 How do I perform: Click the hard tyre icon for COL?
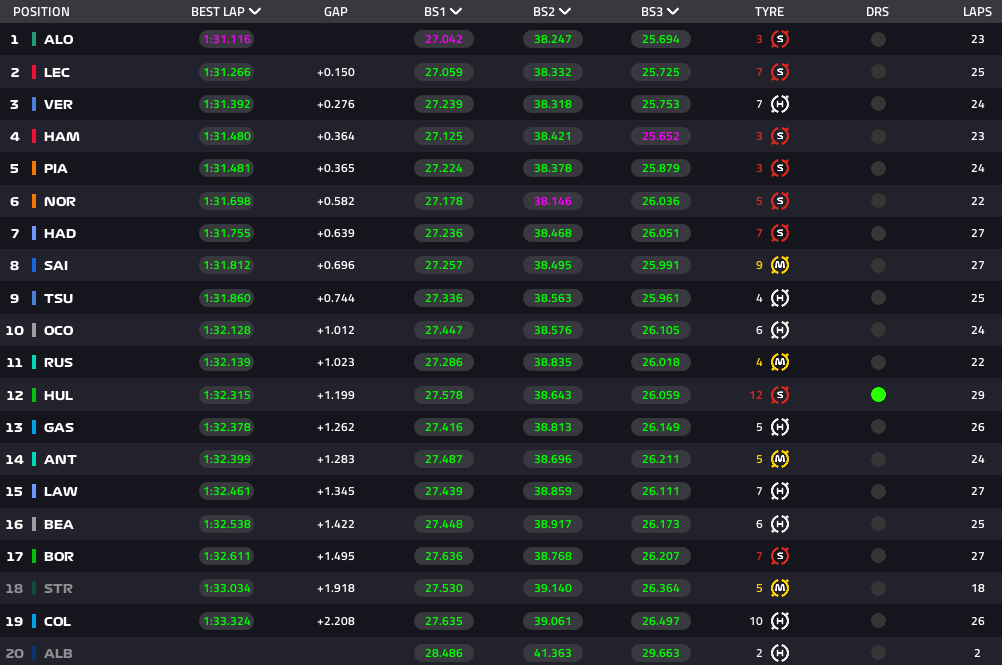coord(780,621)
